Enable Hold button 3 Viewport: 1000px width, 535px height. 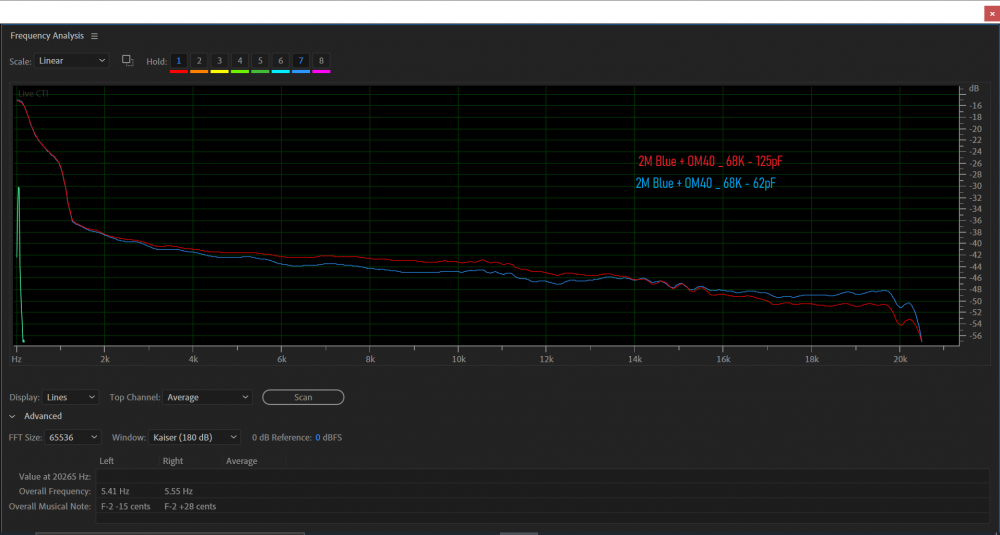(x=219, y=61)
